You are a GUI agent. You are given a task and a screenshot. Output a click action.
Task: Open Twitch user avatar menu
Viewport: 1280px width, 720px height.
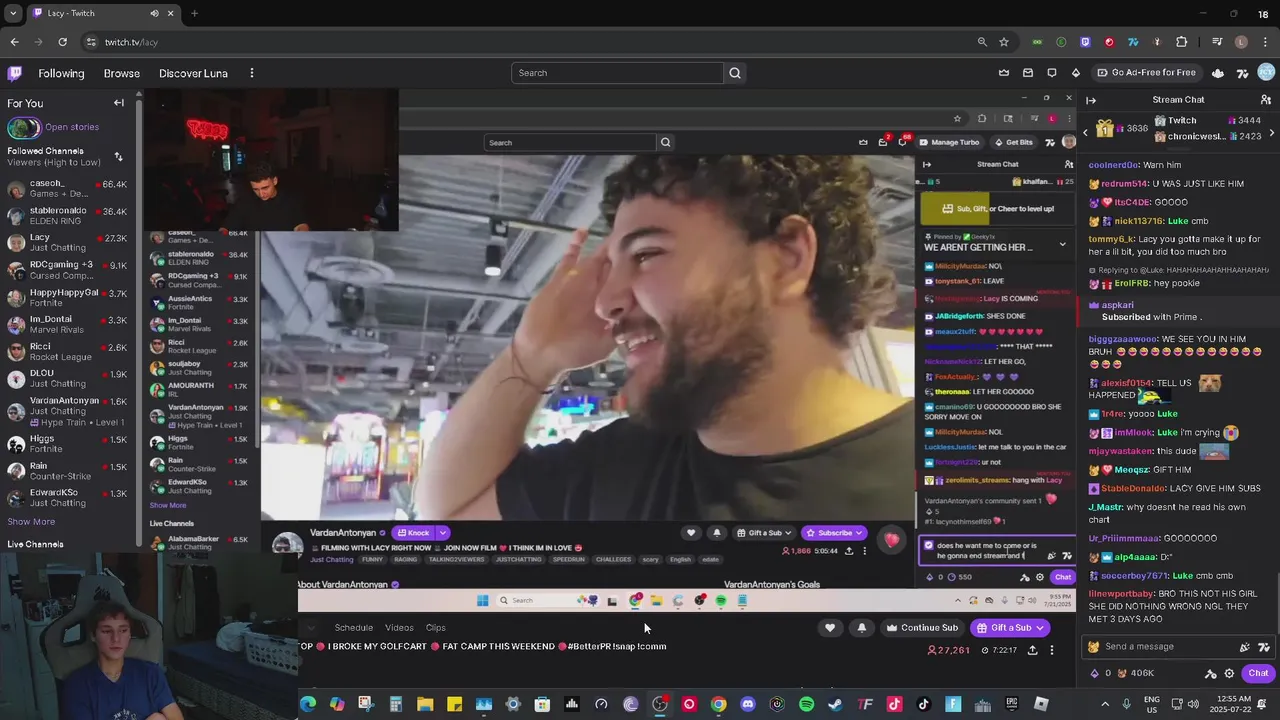[x=1266, y=73]
